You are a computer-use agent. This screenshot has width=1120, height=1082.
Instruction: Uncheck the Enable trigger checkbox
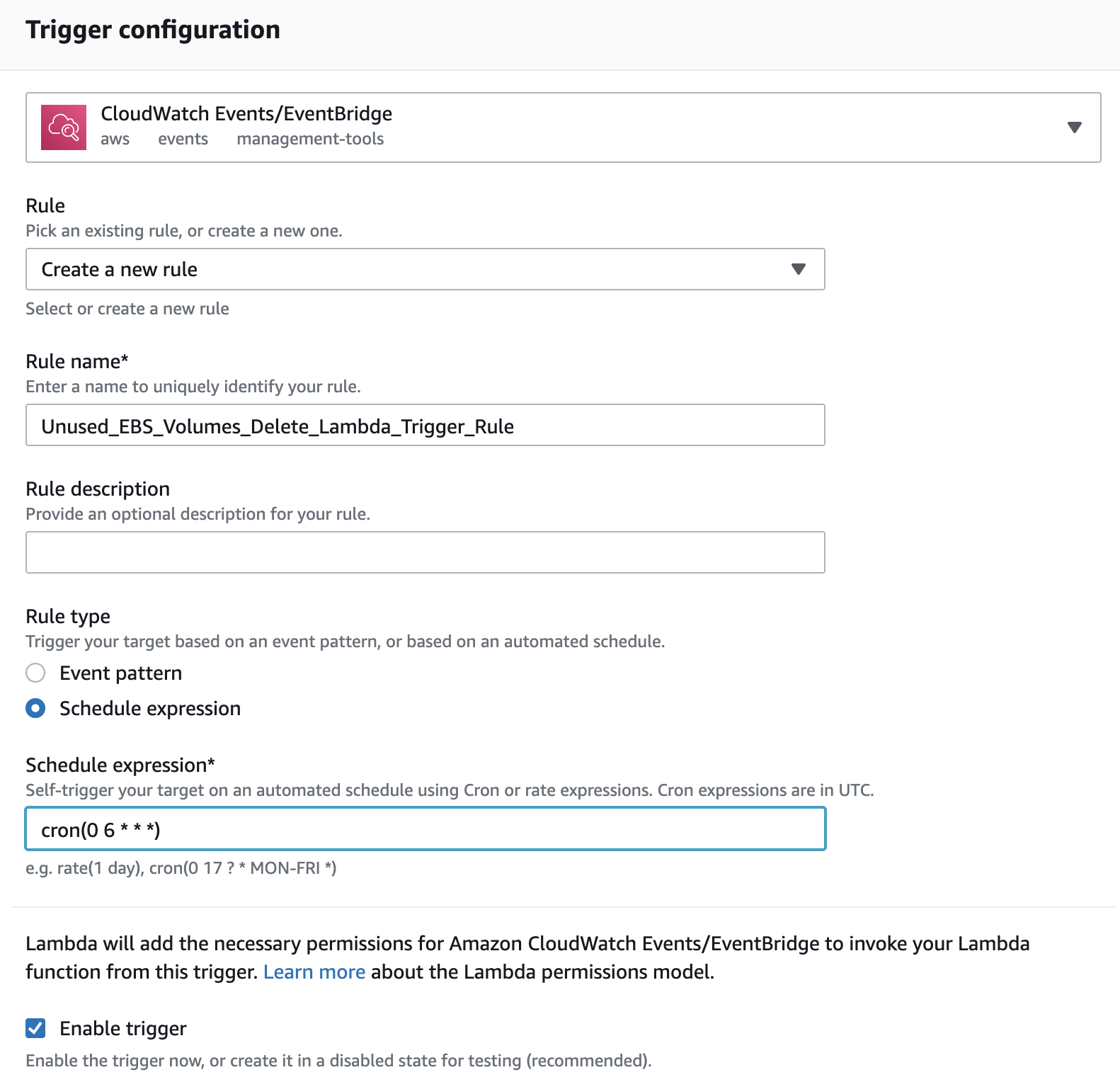[x=35, y=1028]
